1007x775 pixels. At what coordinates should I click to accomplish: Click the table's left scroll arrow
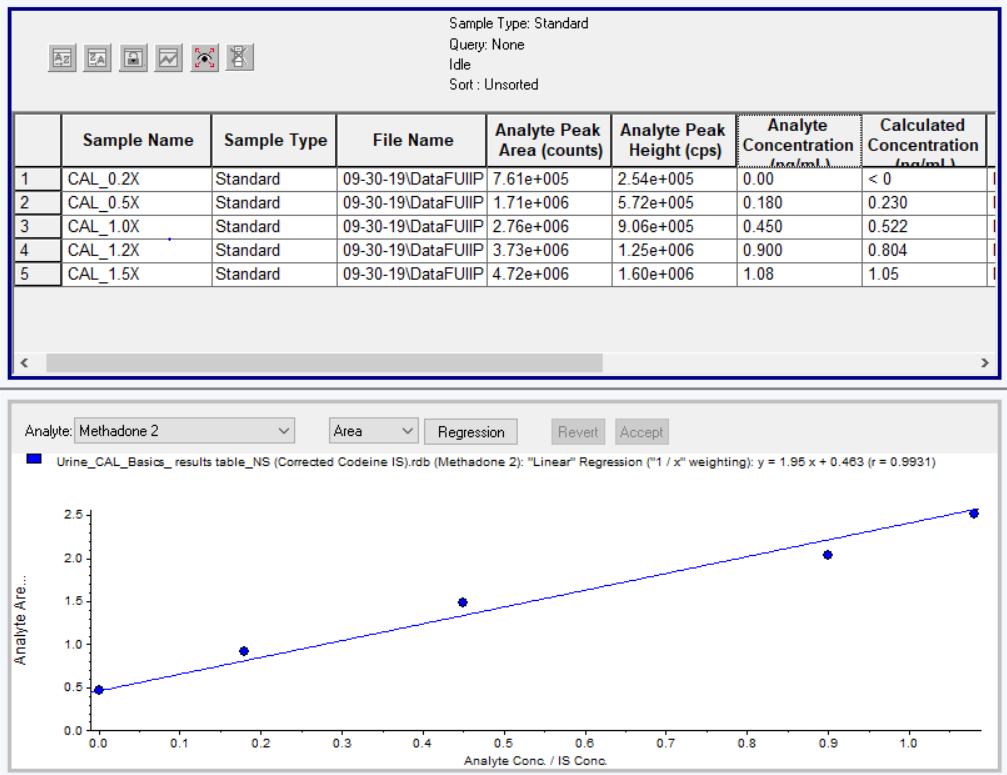(25, 363)
